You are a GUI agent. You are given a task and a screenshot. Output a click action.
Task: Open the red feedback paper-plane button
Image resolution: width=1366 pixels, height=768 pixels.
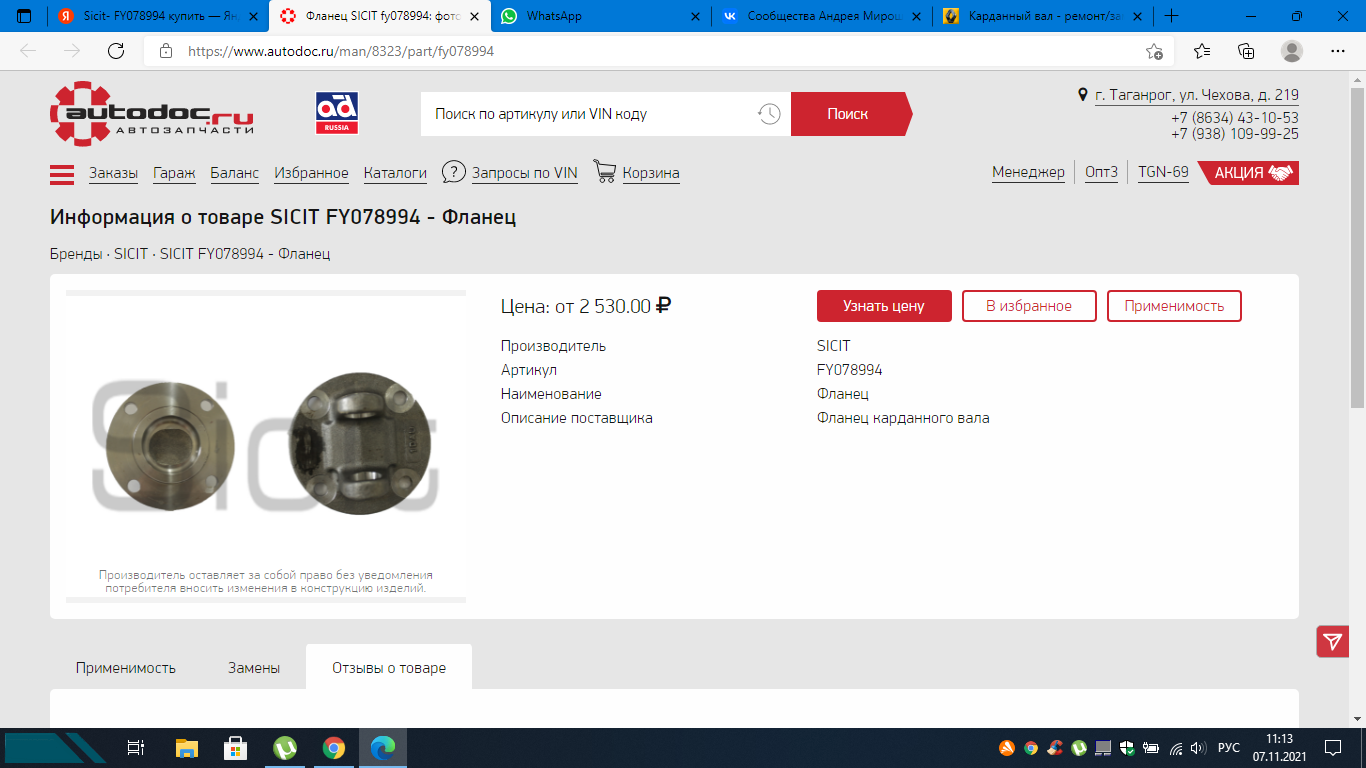[1333, 641]
